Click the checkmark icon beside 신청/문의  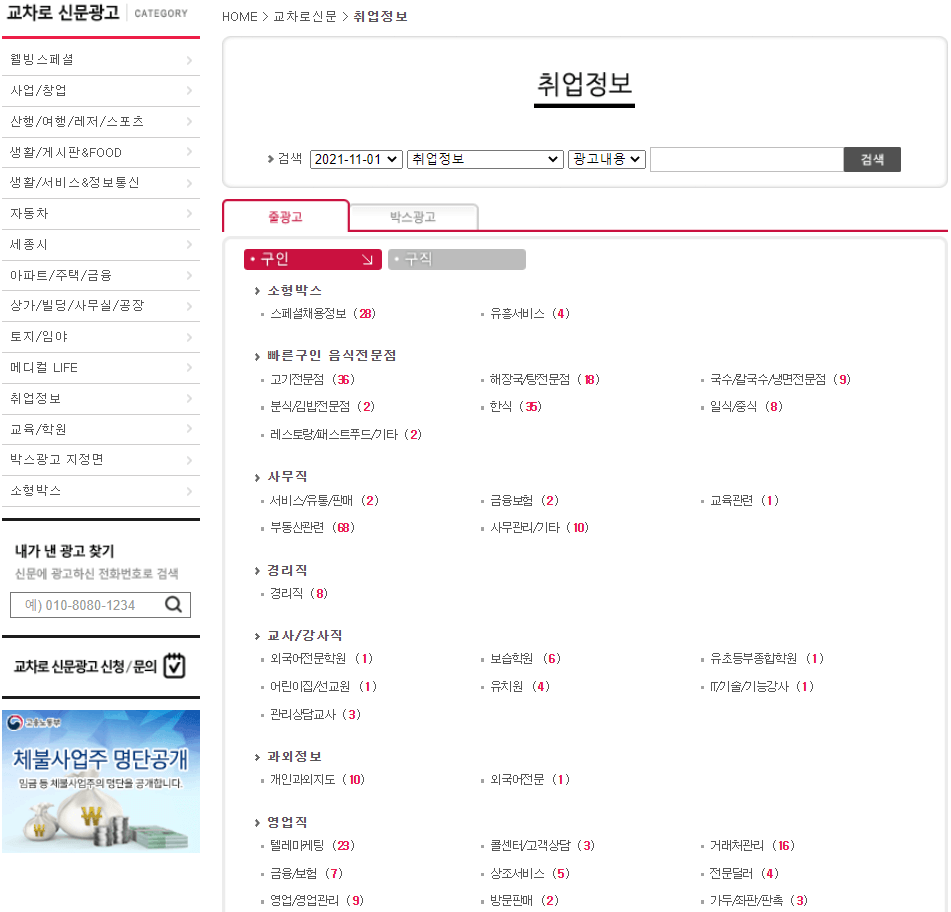coord(174,665)
